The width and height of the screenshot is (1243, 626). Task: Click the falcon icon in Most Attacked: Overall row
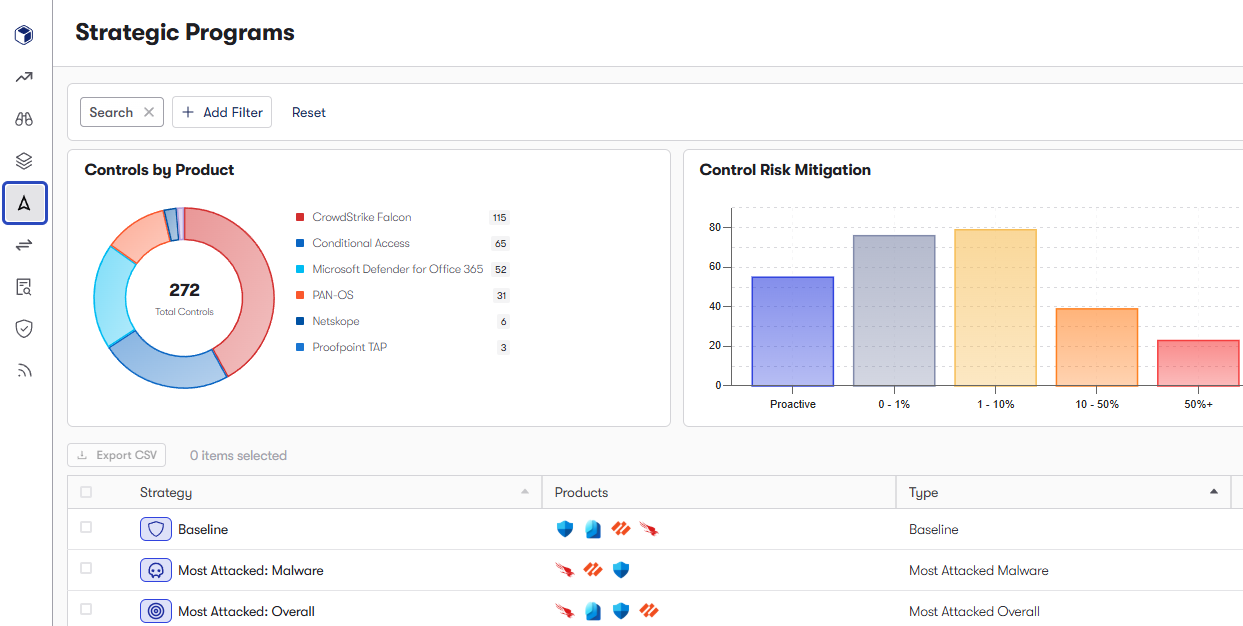(565, 611)
